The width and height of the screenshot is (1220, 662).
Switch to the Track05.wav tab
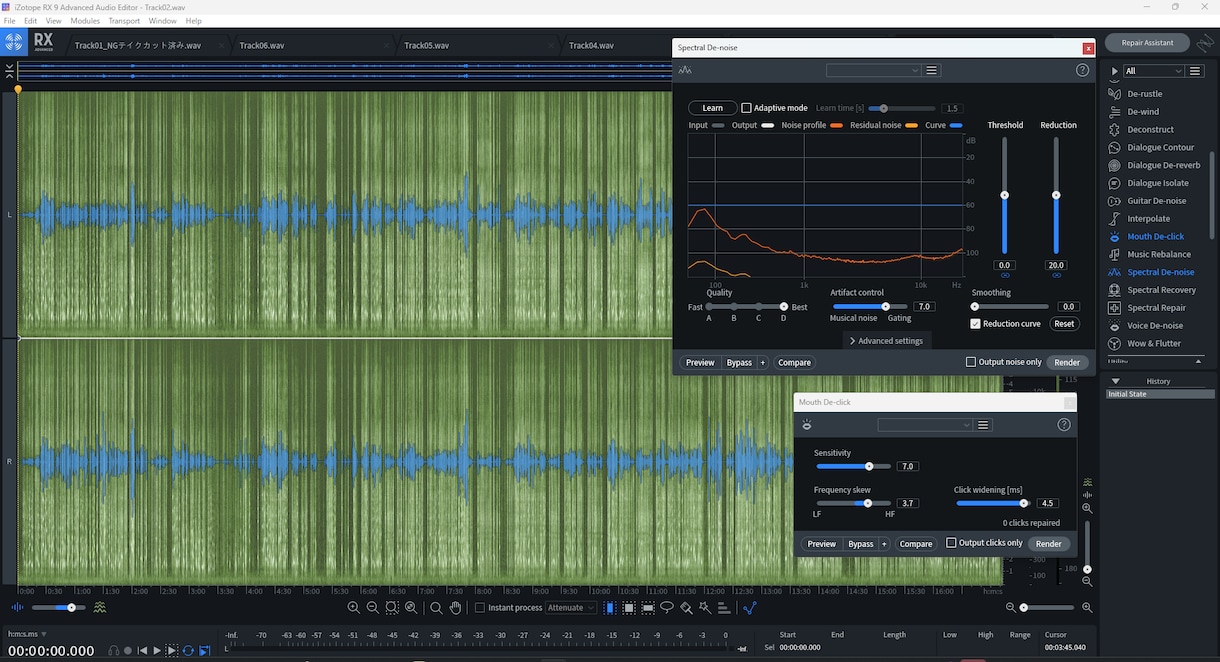427,45
